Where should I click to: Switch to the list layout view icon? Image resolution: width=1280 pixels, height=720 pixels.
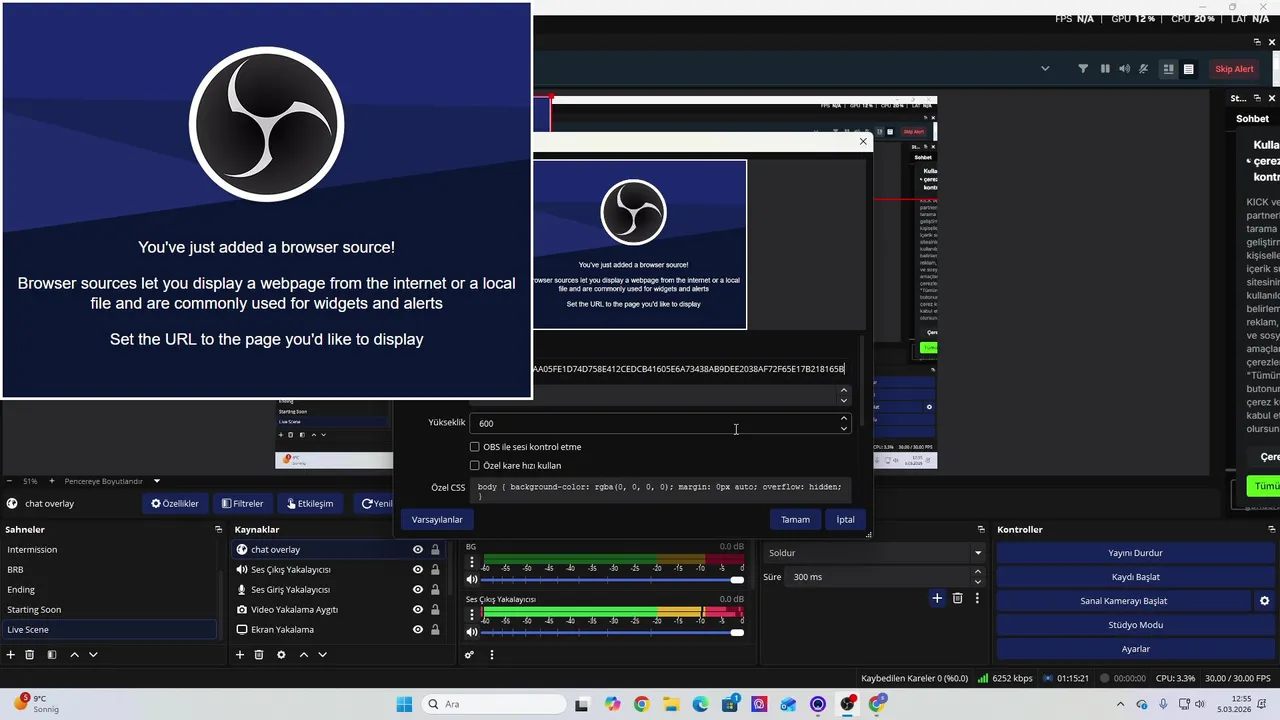[x=1188, y=69]
